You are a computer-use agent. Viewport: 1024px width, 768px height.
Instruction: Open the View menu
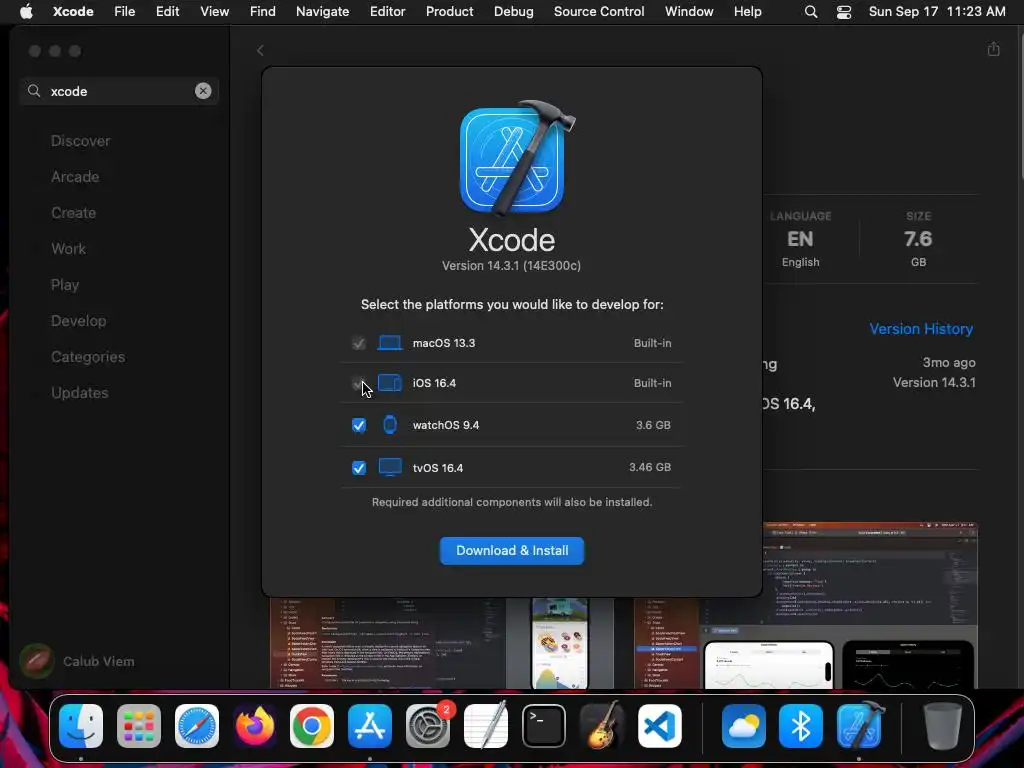tap(214, 11)
